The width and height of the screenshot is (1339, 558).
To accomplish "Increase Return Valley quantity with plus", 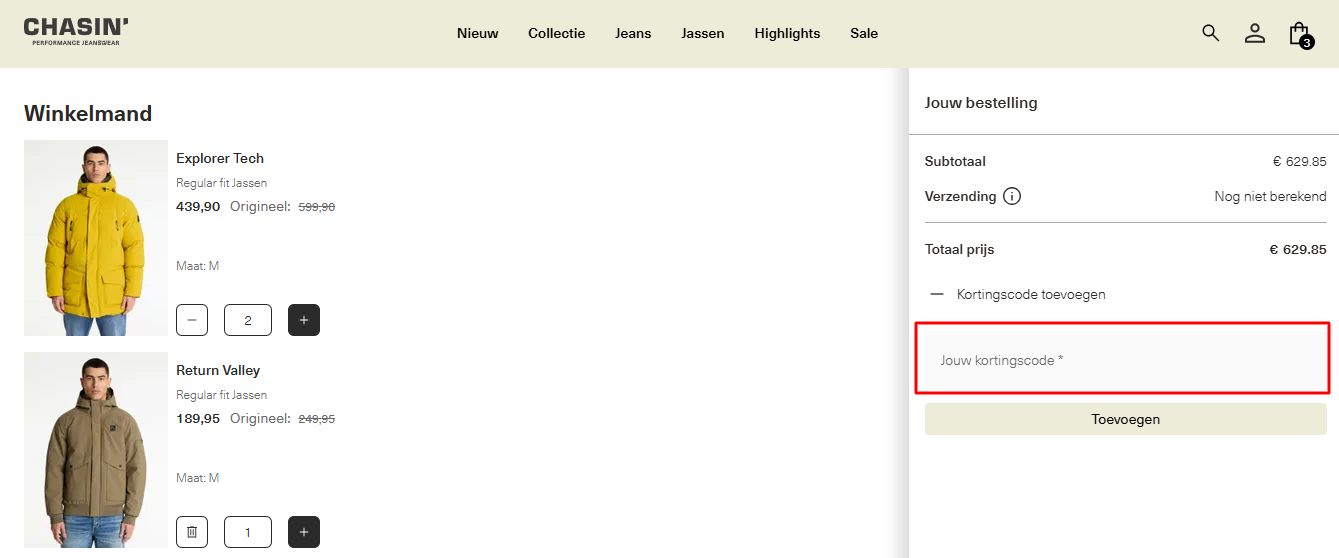I will (304, 532).
